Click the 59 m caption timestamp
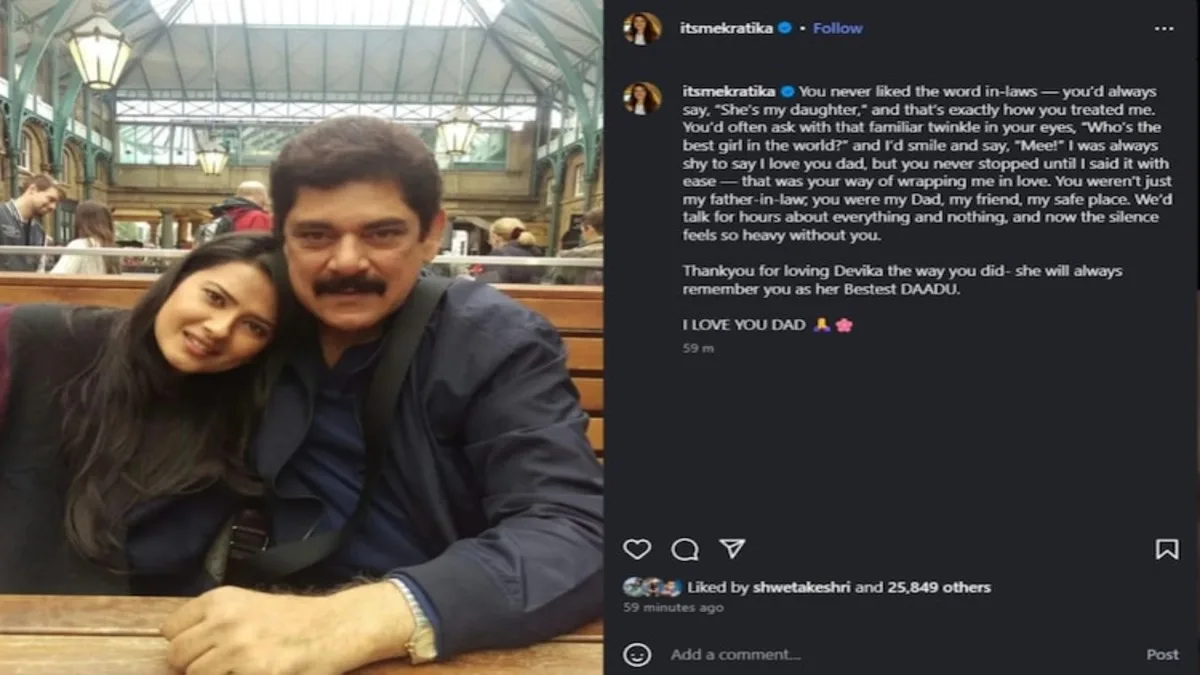Screen dimensions: 1200x675 tap(698, 348)
